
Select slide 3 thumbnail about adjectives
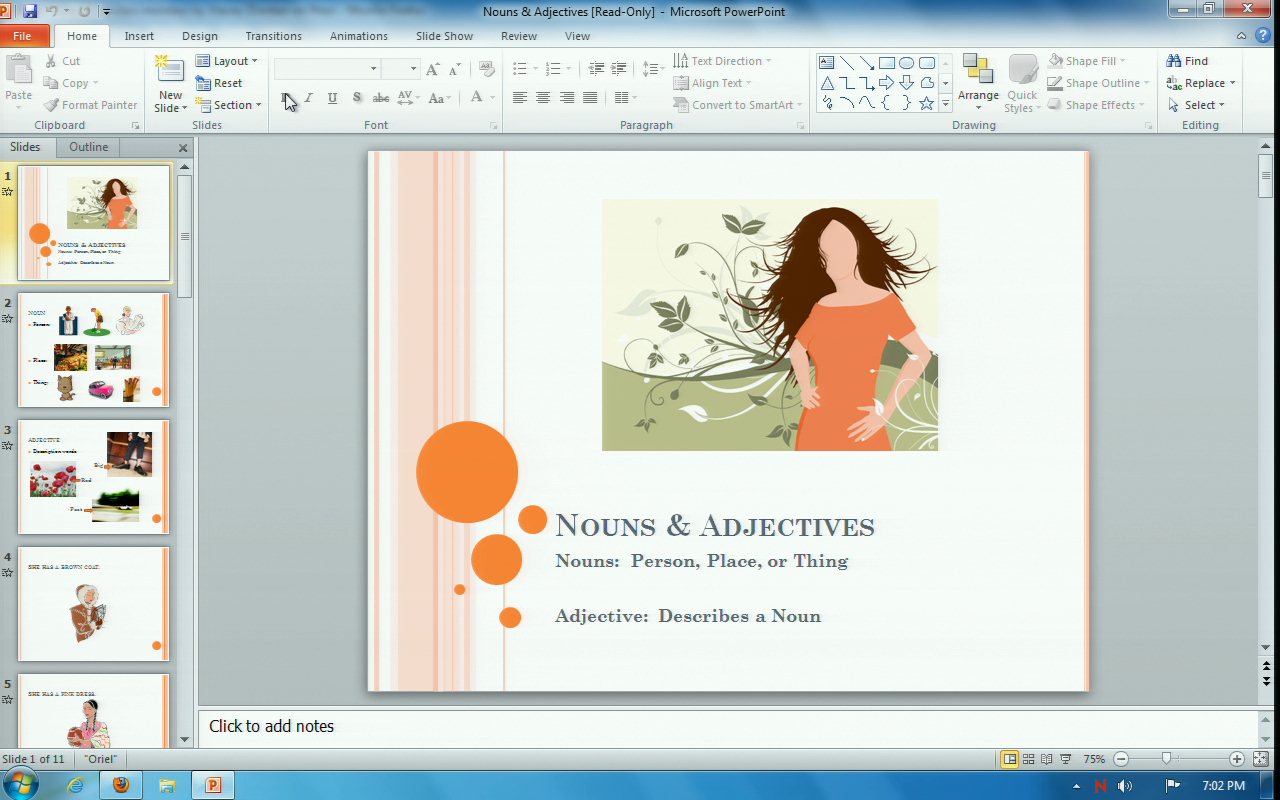point(94,477)
